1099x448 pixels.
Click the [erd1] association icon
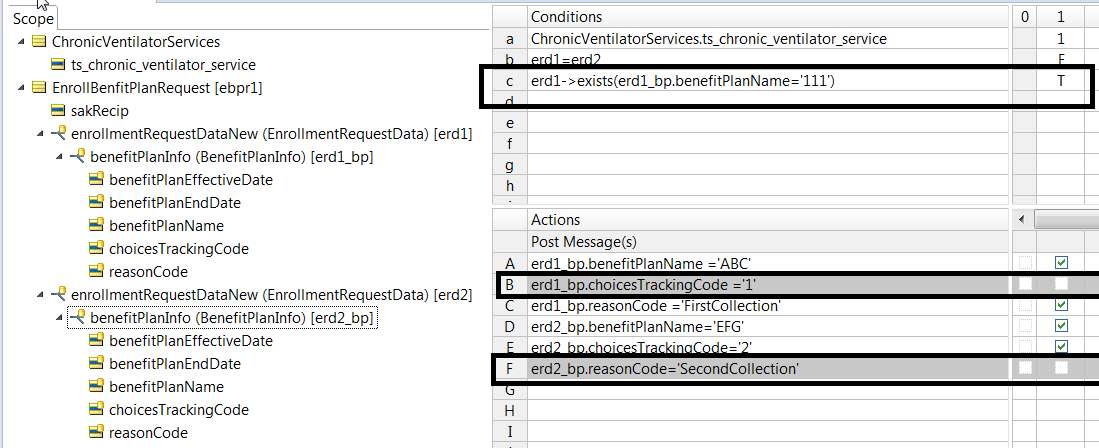tap(59, 133)
